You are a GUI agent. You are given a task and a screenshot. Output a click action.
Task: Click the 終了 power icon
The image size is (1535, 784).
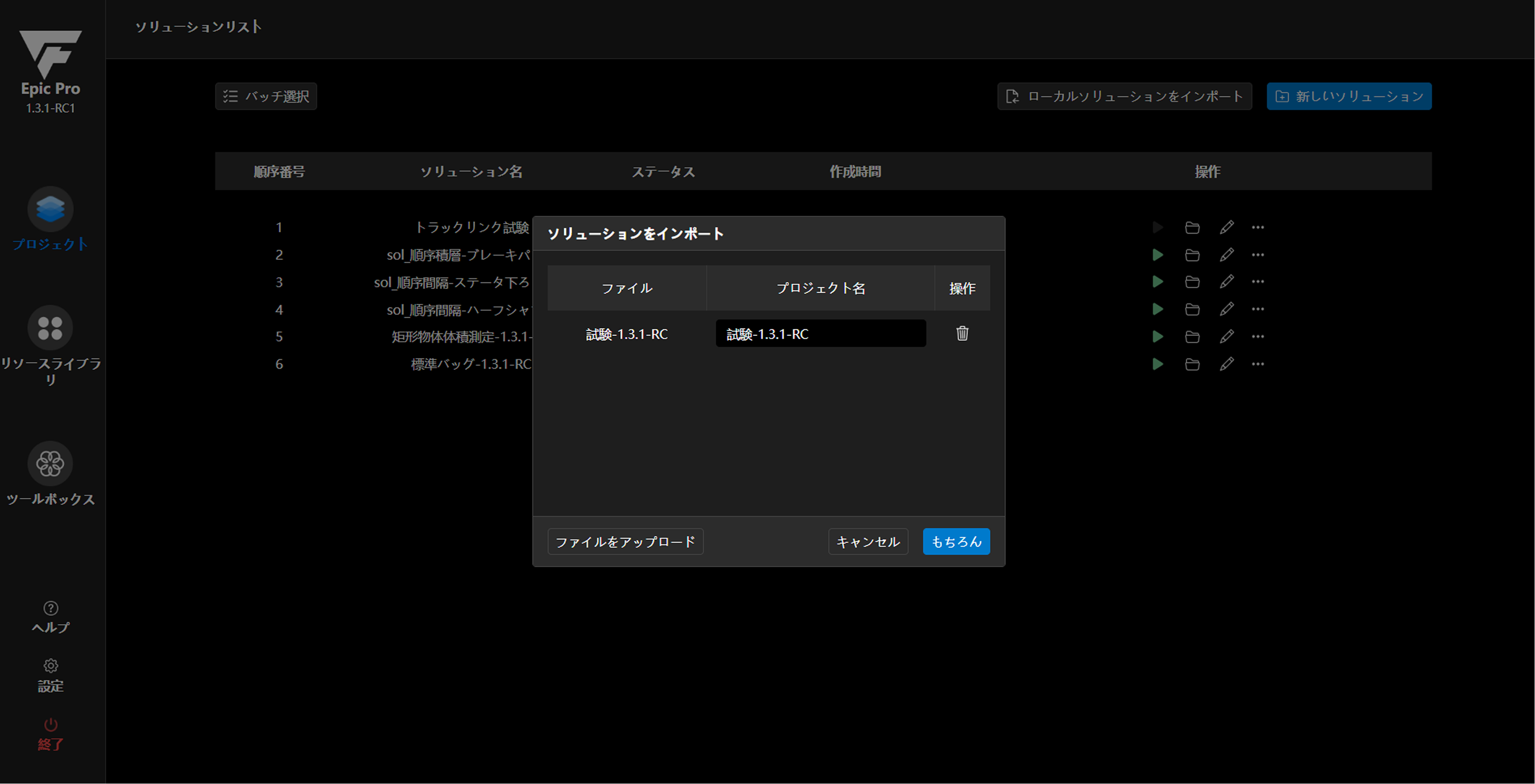(51, 725)
